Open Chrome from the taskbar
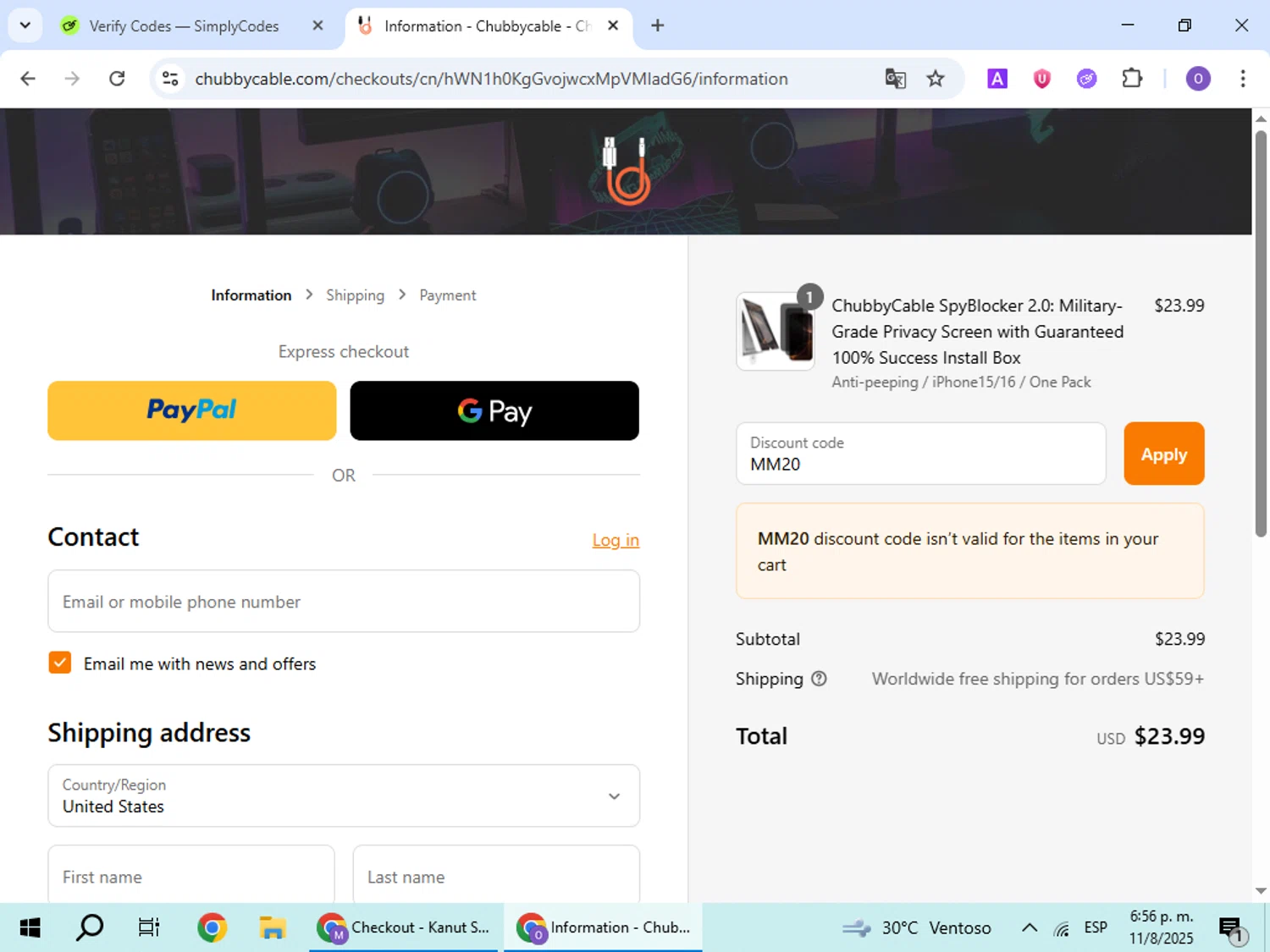 click(x=212, y=927)
